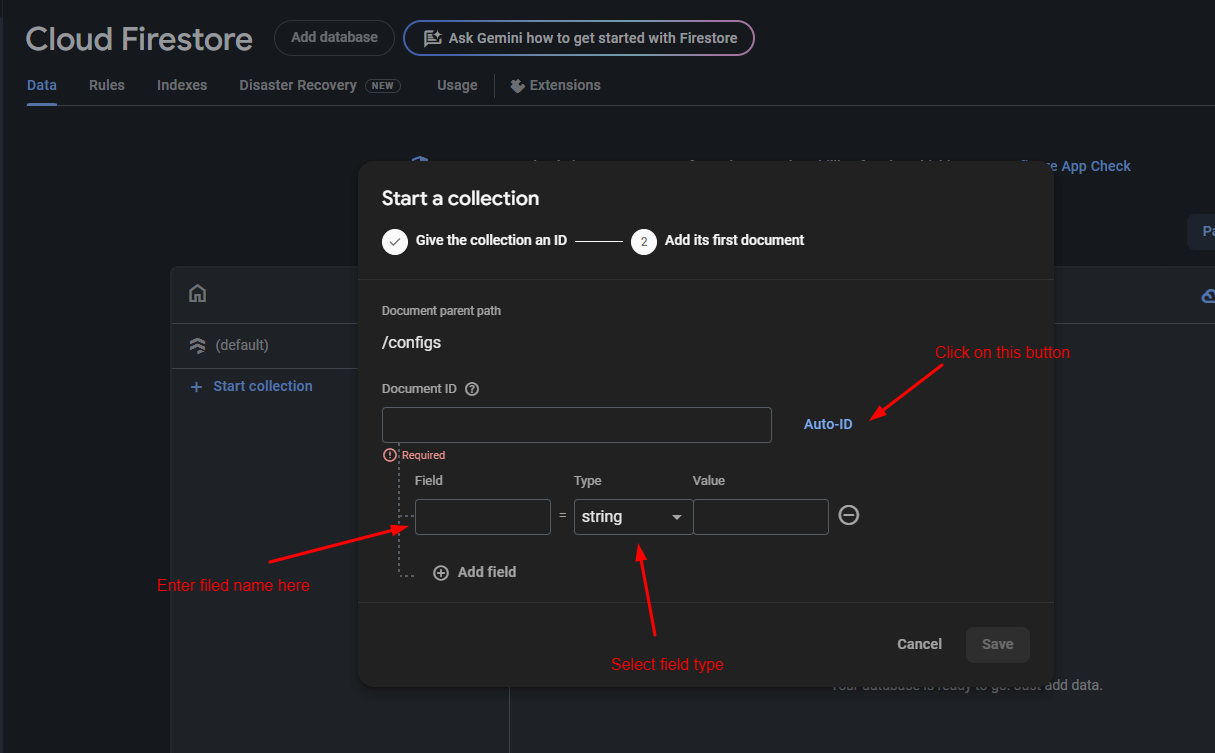Viewport: 1215px width, 753px height.
Task: Open the Indexes tab
Action: tap(182, 85)
